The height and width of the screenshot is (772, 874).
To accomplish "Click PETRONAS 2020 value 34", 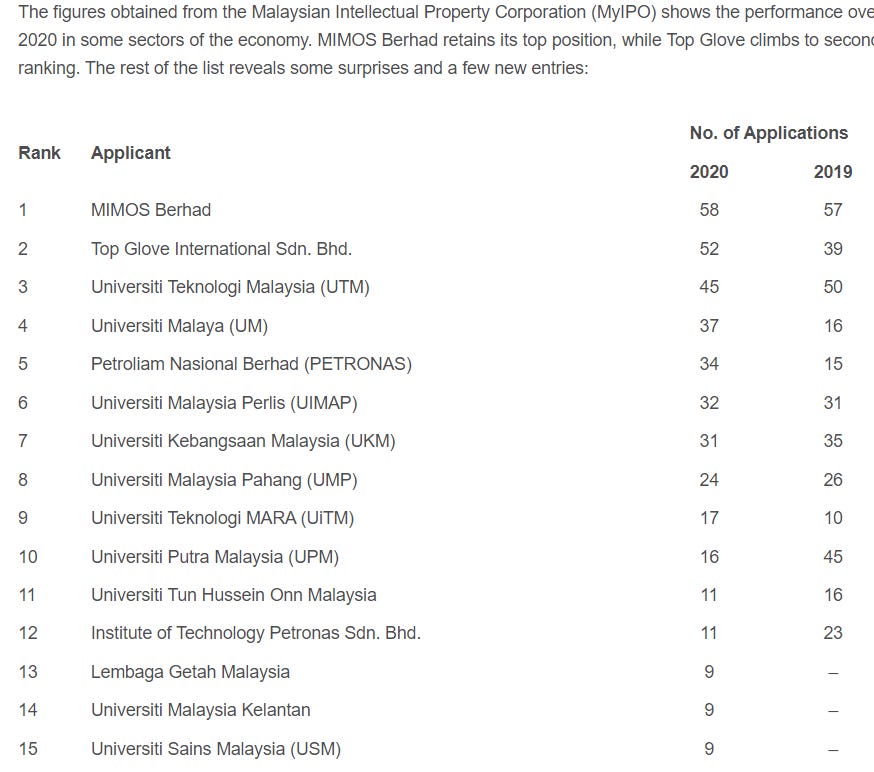I will [x=709, y=364].
